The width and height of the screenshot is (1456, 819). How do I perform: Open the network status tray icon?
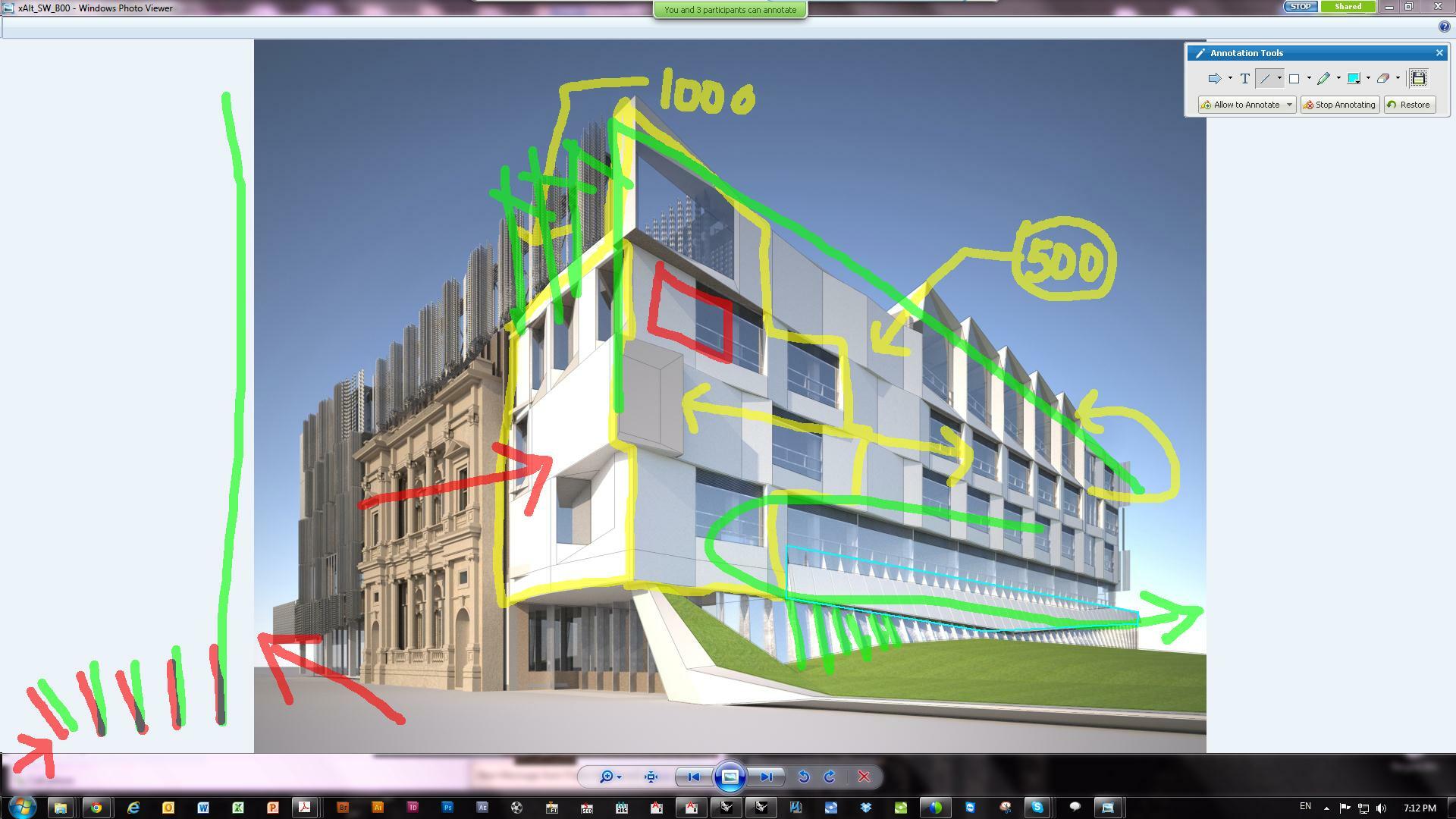coord(1363,808)
